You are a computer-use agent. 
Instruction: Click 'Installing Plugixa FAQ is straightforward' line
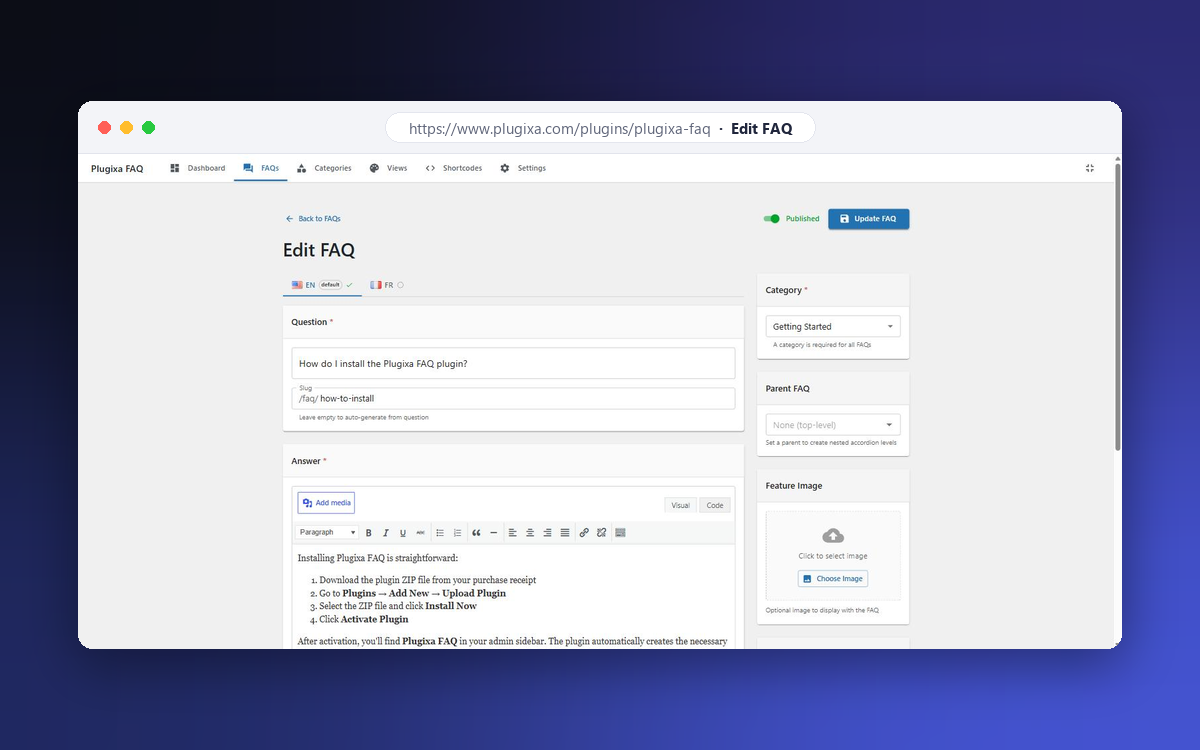coord(378,558)
